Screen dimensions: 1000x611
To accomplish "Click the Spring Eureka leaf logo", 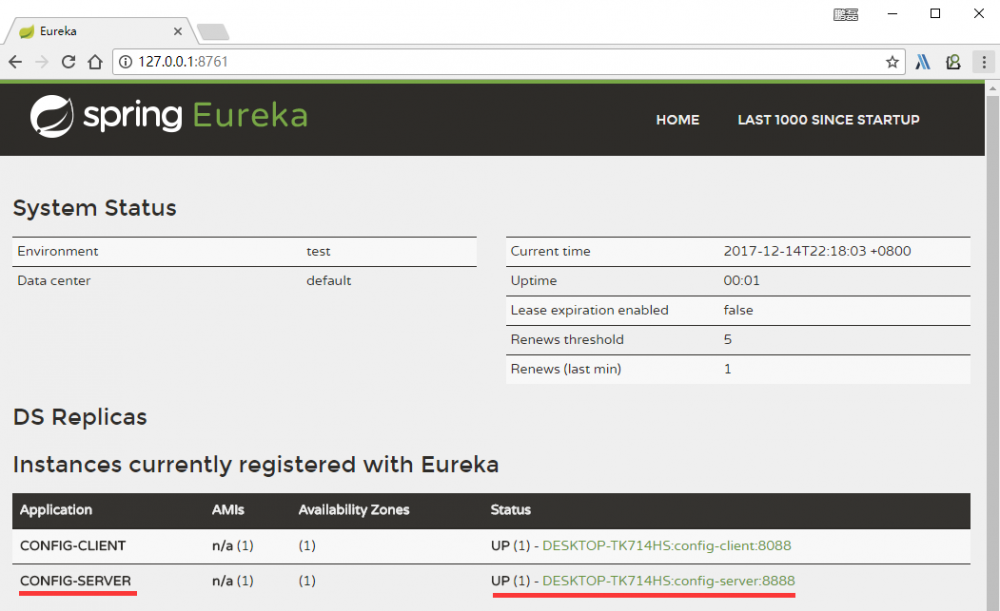I will (55, 116).
